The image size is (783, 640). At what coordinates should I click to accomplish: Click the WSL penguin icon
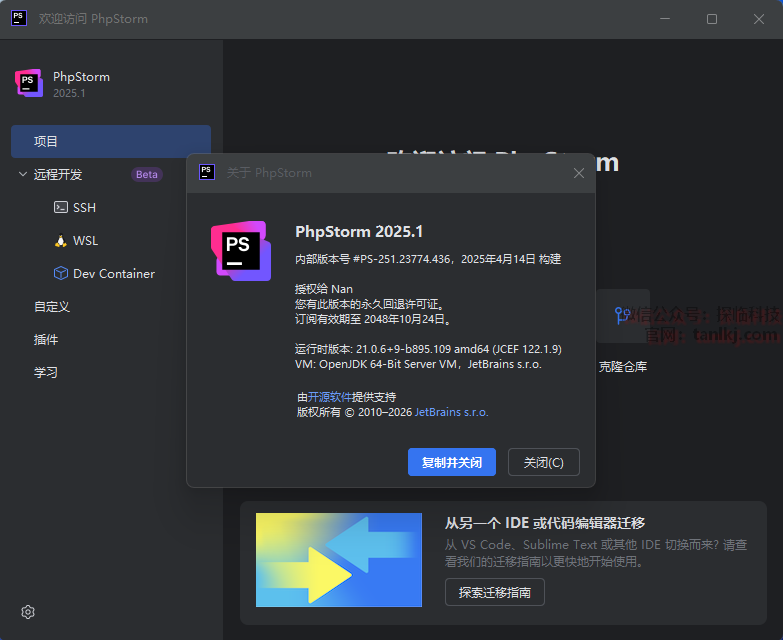[60, 241]
